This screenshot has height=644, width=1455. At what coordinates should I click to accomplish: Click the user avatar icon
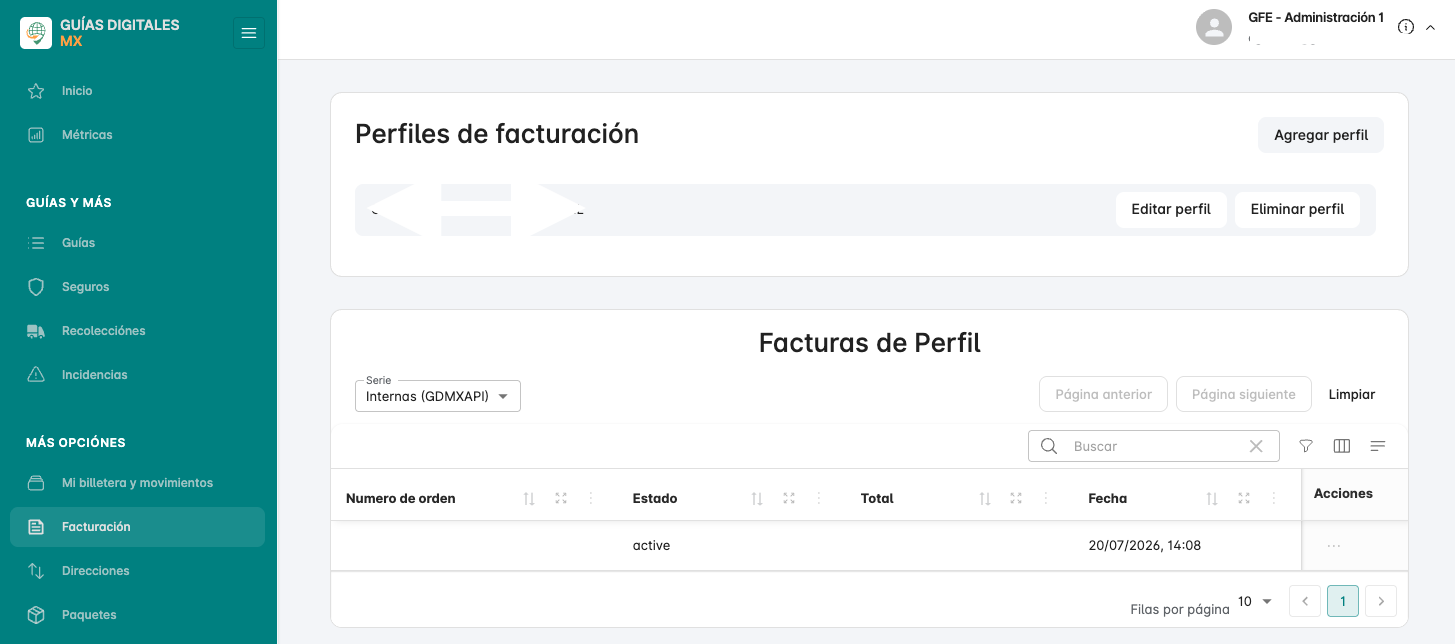click(x=1214, y=27)
